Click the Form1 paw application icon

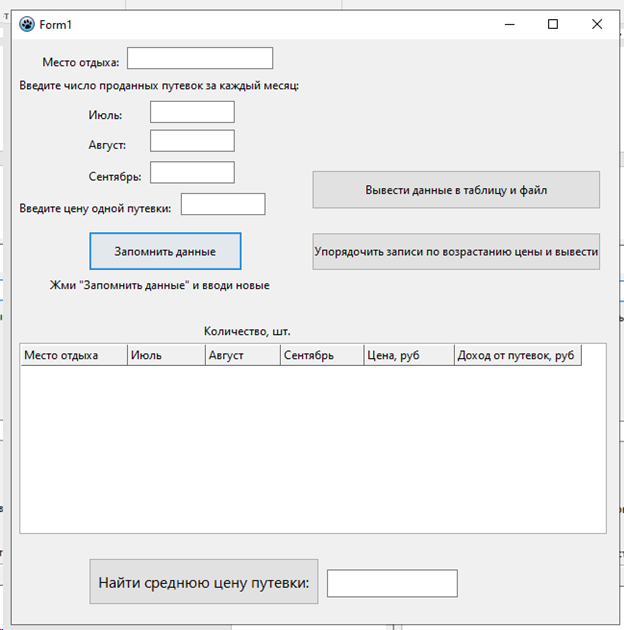coord(27,25)
